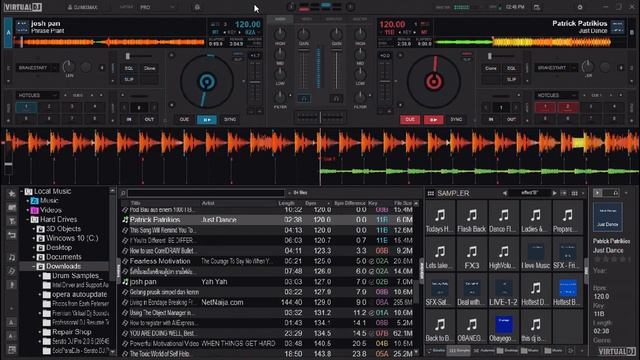The image size is (640, 360).
Task: Open BRAKESTART effect dropdown on left deck
Action: [x=37, y=68]
